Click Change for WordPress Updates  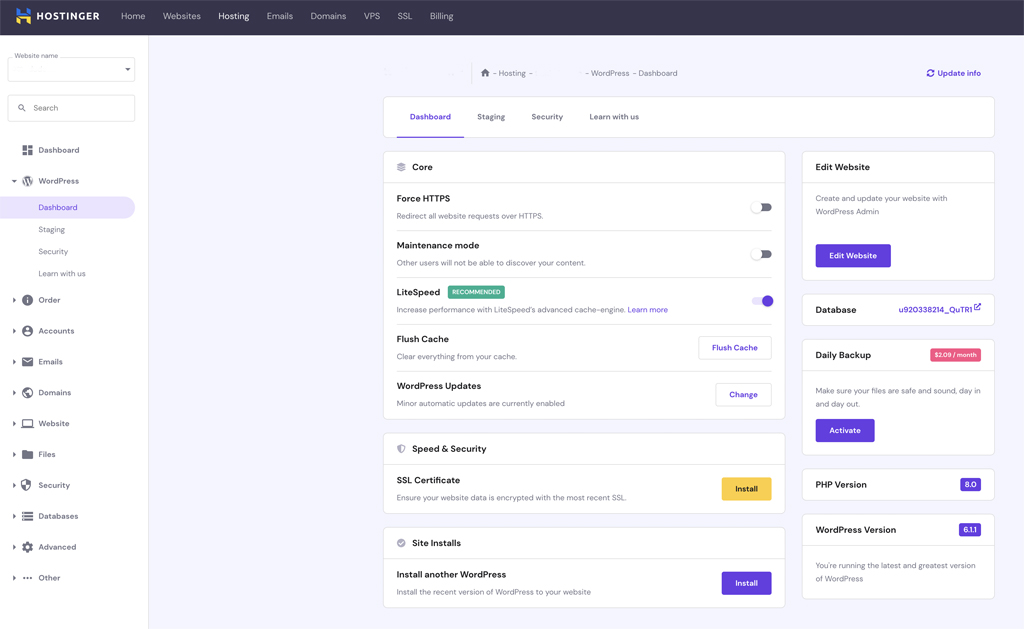pos(743,395)
